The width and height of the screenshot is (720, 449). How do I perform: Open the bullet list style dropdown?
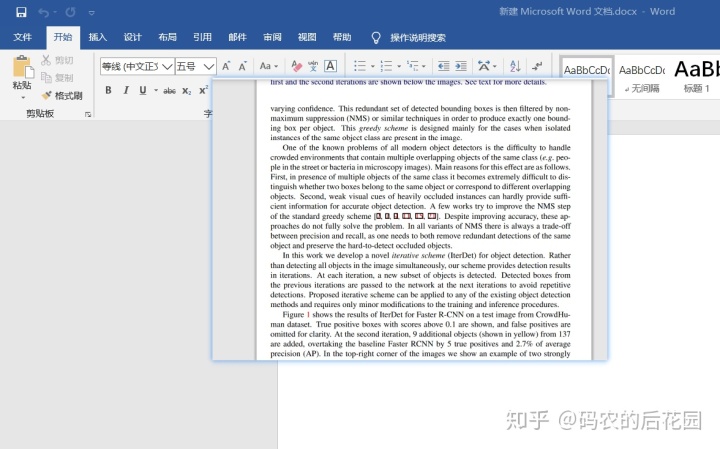pos(372,67)
